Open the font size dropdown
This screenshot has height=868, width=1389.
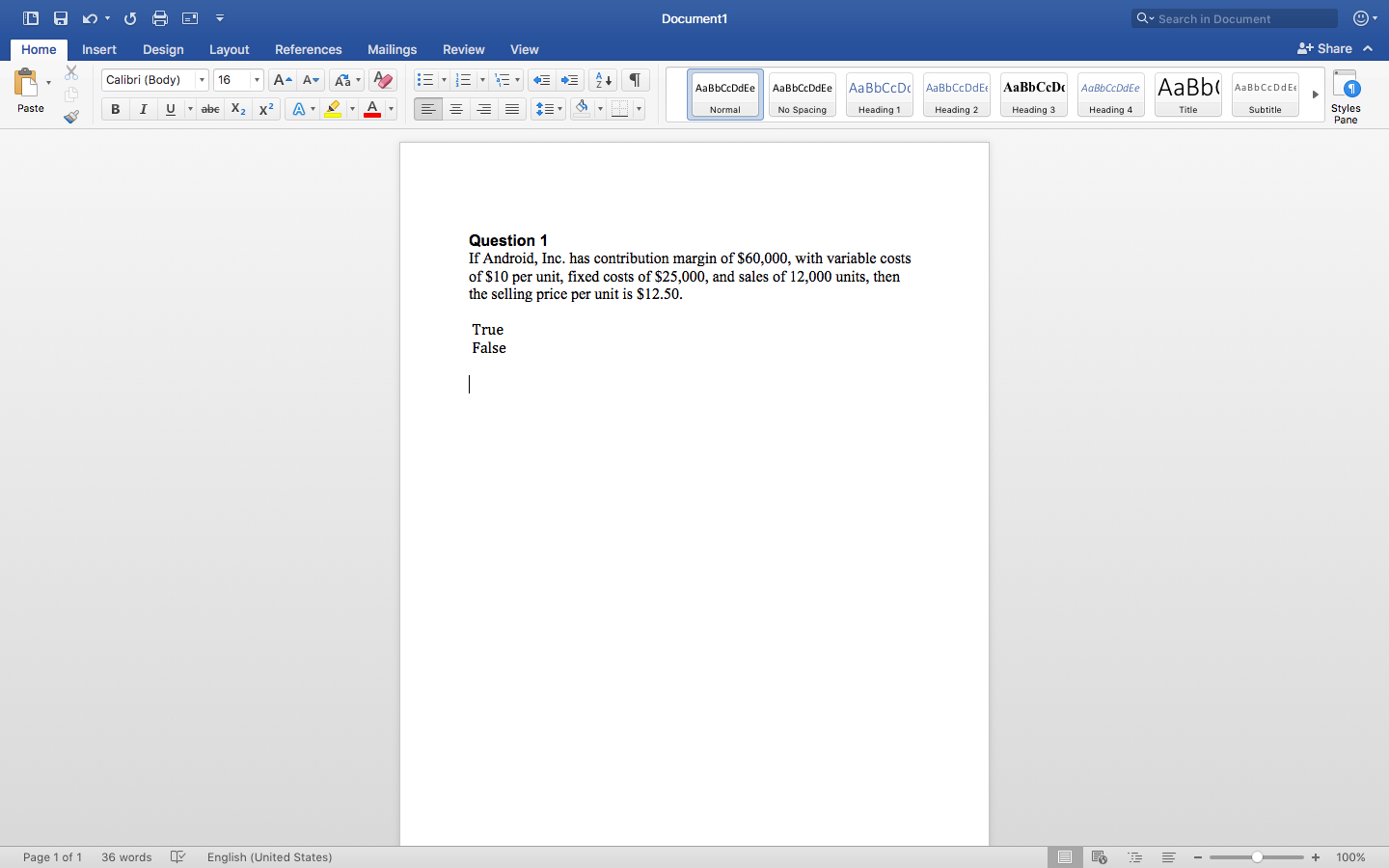[x=256, y=79]
